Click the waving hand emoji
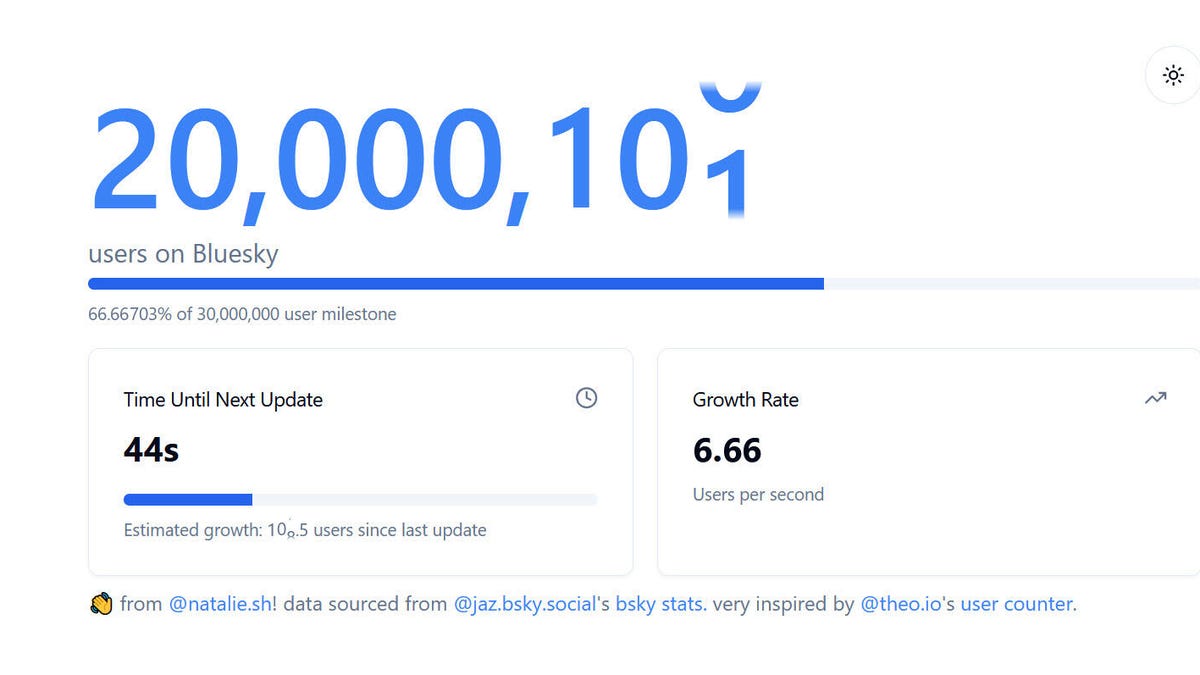The image size is (1200, 675). (101, 604)
